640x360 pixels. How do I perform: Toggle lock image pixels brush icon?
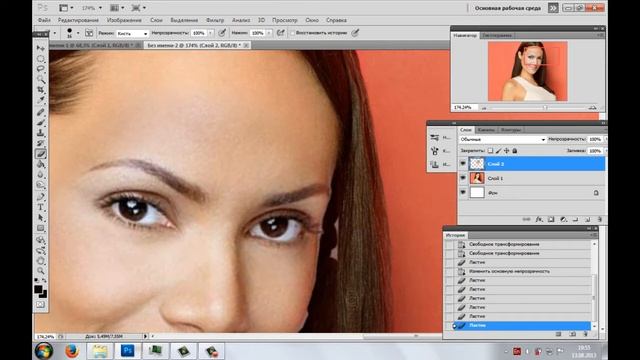point(498,151)
